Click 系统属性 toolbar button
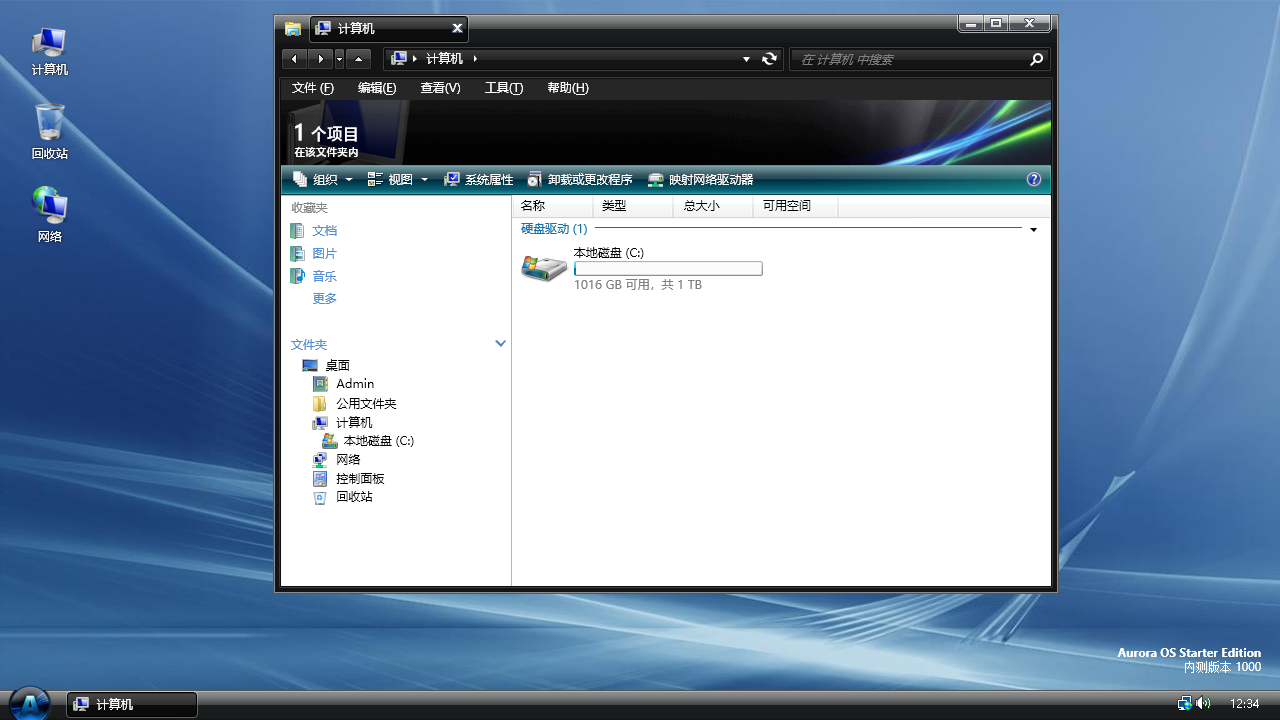1280x720 pixels. coord(478,180)
